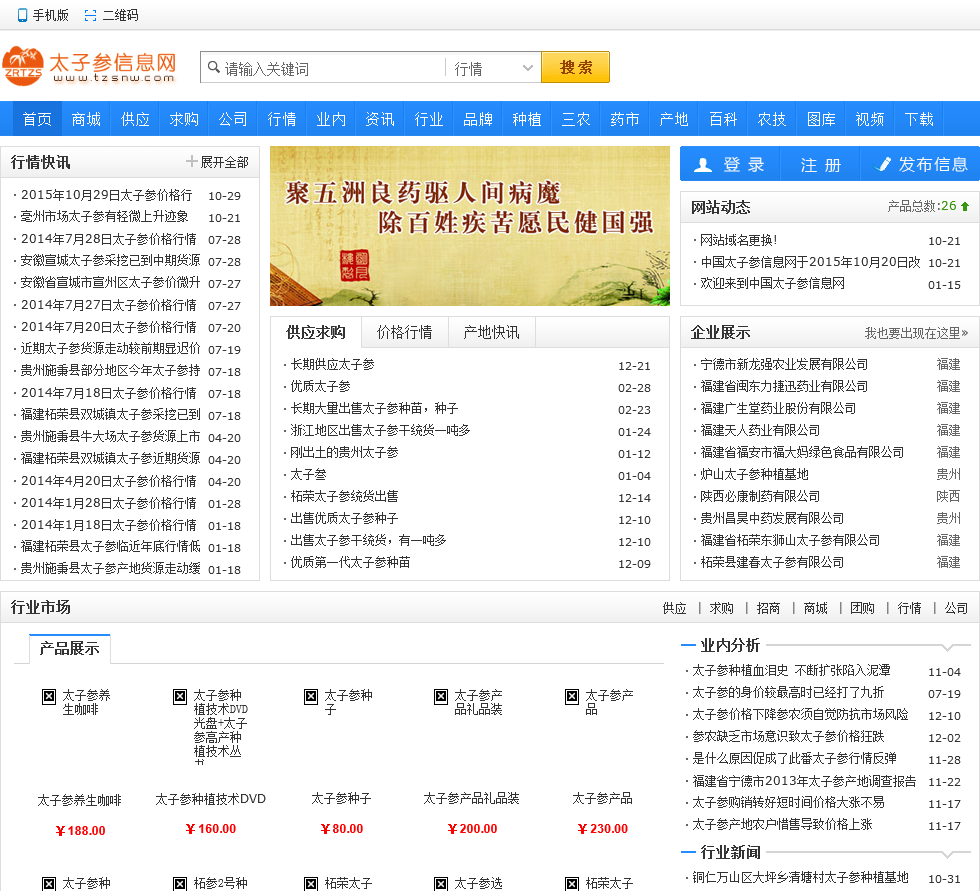Open 百科 from the navigation bar
980x891 pixels.
(x=723, y=119)
